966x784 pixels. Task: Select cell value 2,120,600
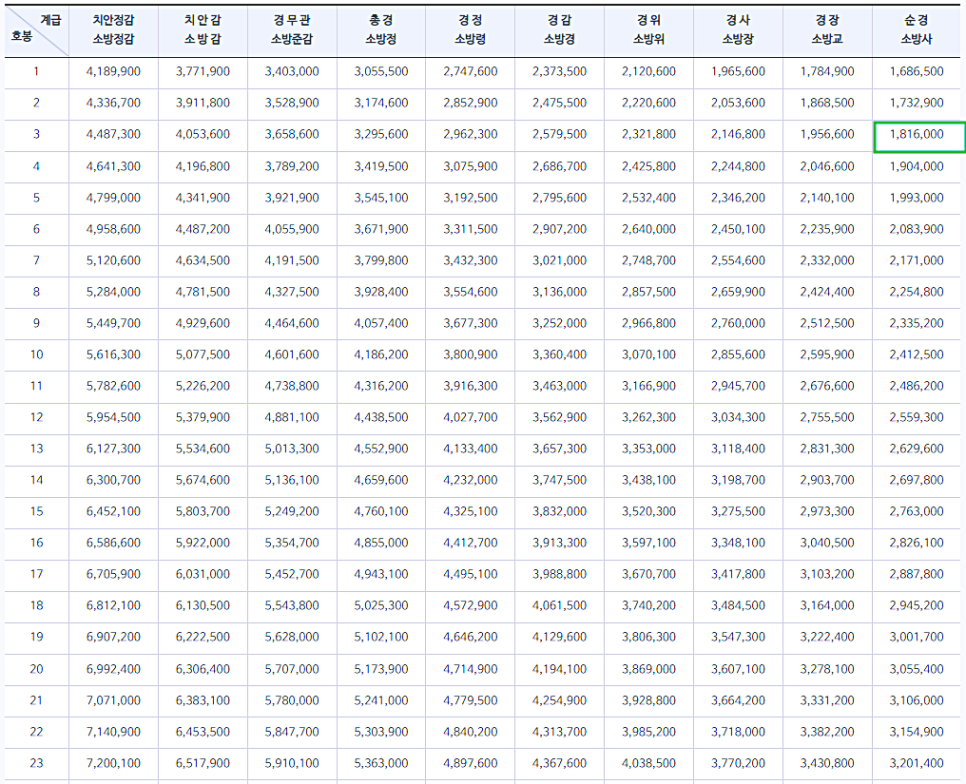coord(649,71)
